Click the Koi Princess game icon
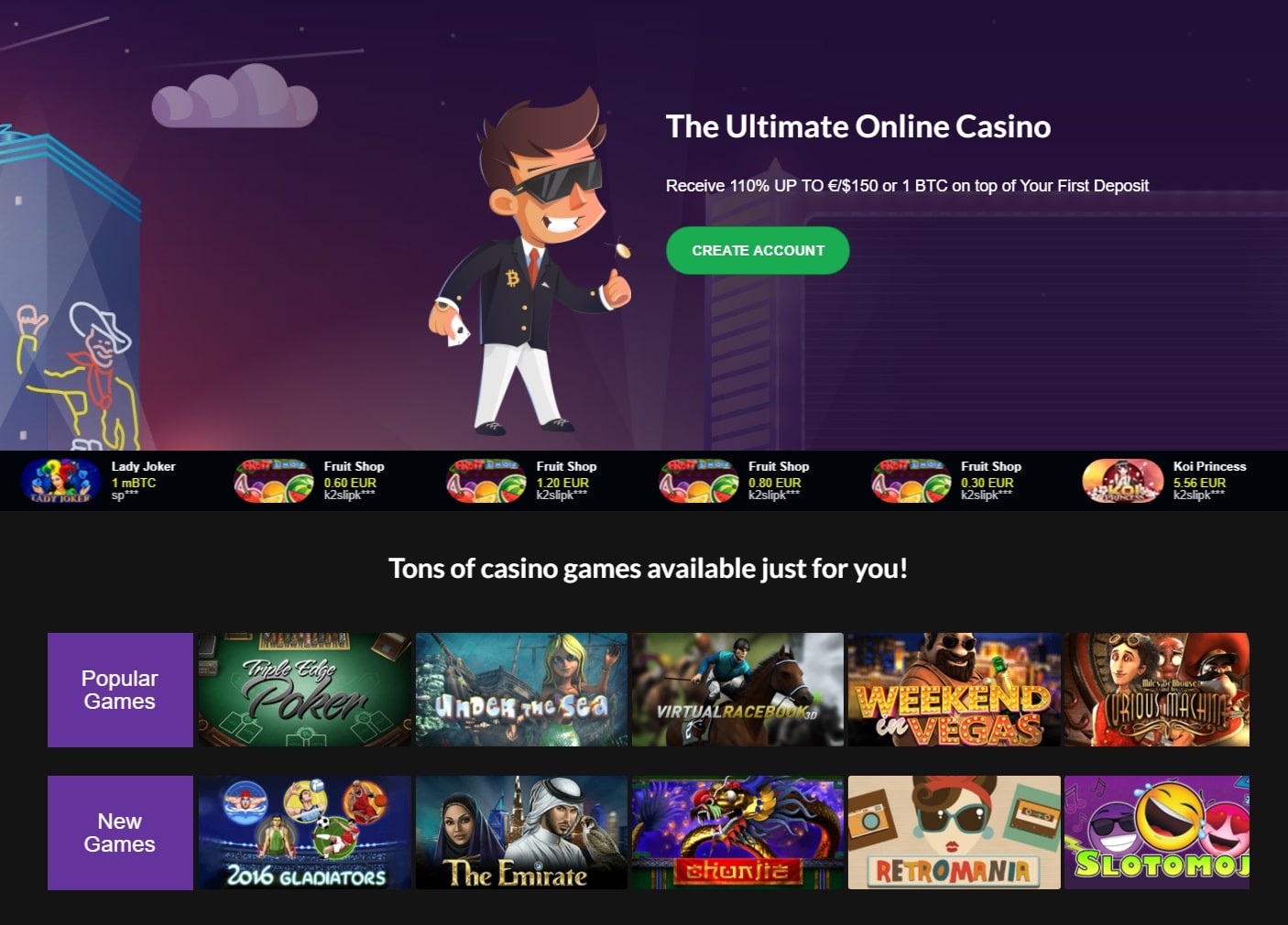 1122,481
